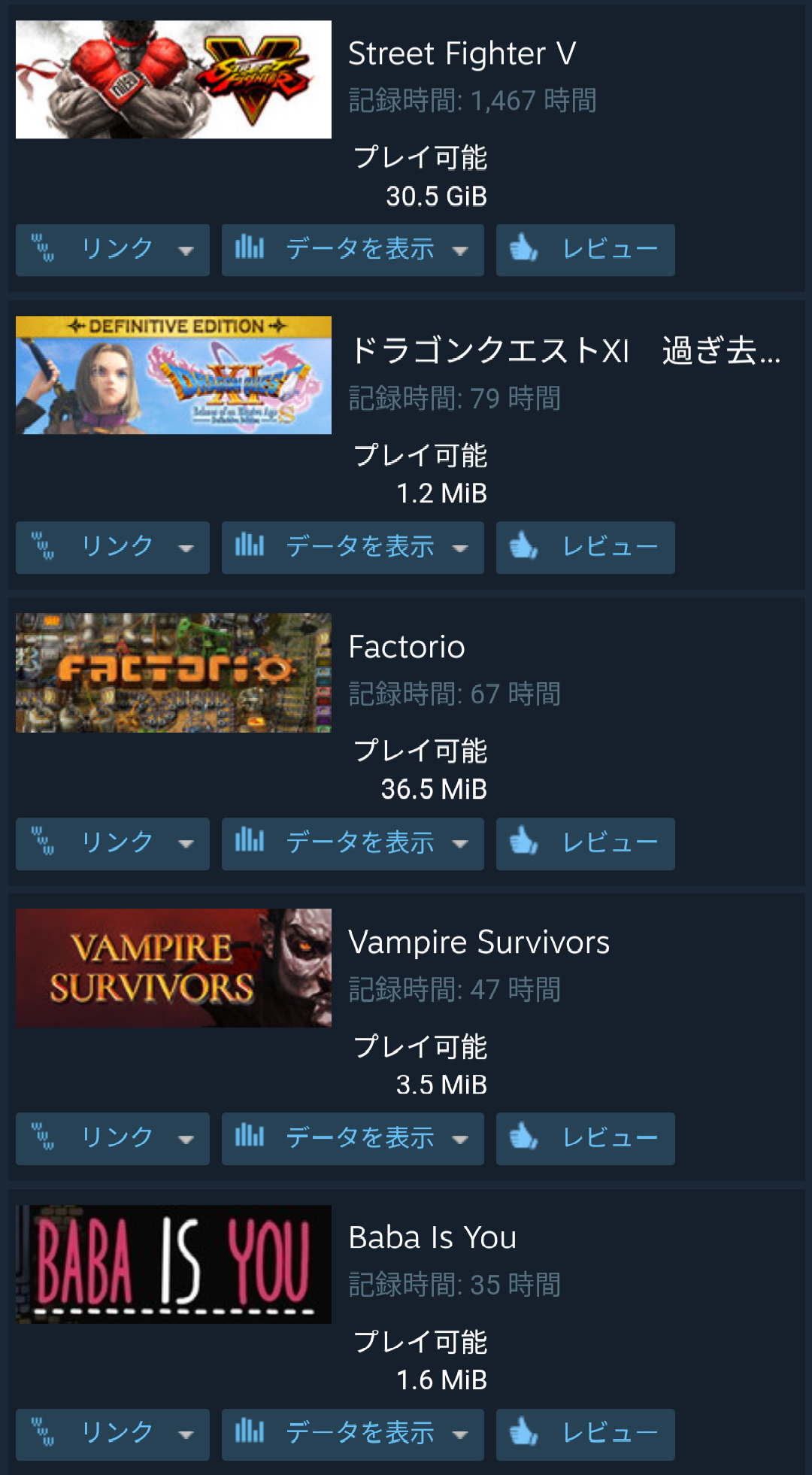Click the レビュー button for Factorio
The height and width of the screenshot is (1475, 812).
tap(586, 844)
